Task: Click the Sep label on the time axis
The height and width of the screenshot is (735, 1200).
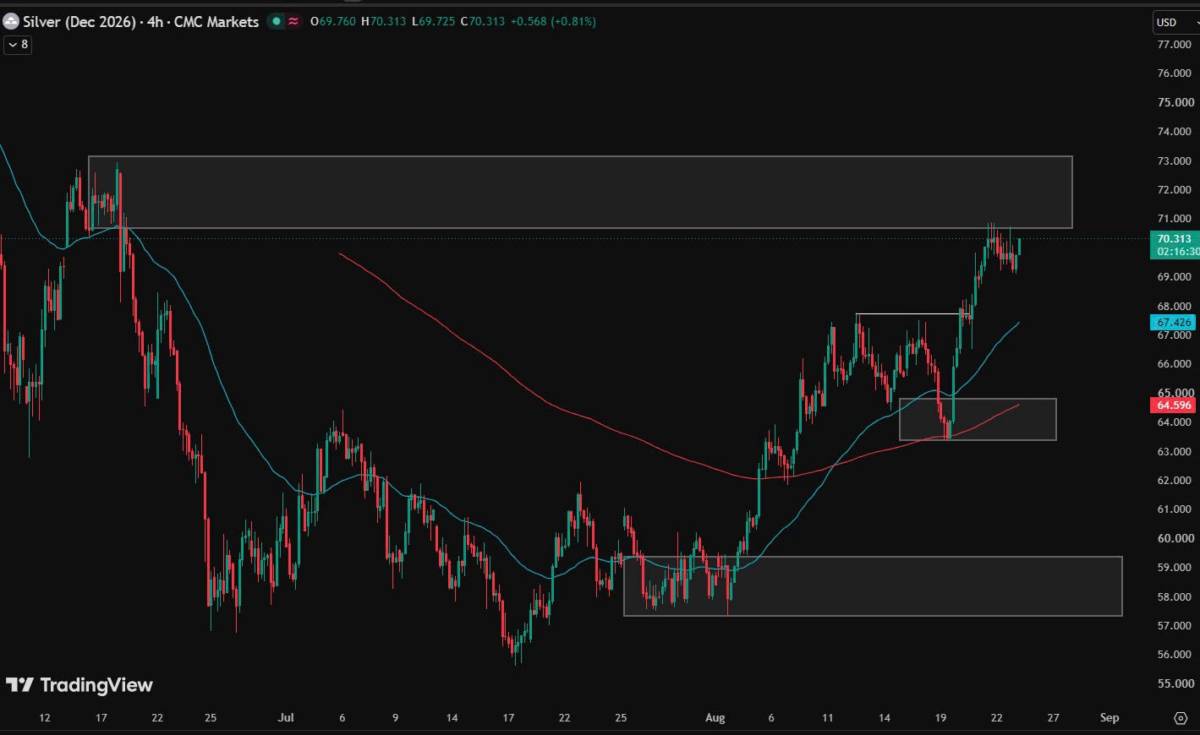Action: pos(1108,717)
